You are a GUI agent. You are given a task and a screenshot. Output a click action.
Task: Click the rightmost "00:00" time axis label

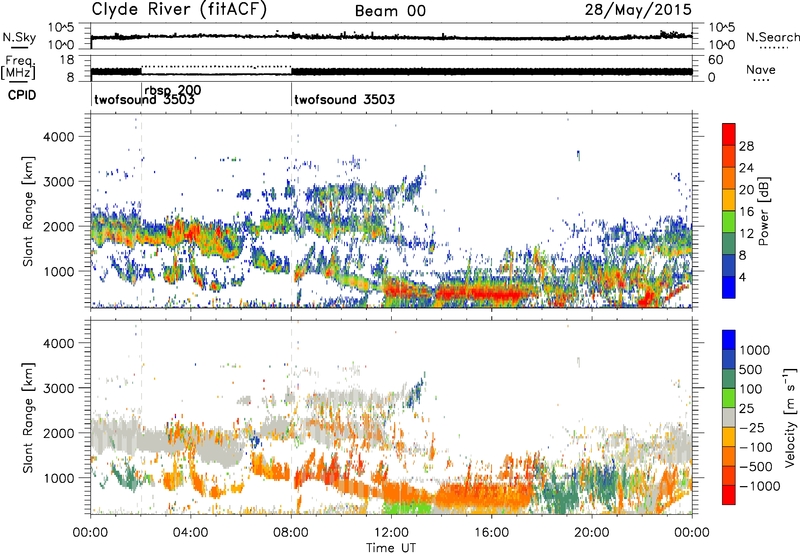coord(692,533)
